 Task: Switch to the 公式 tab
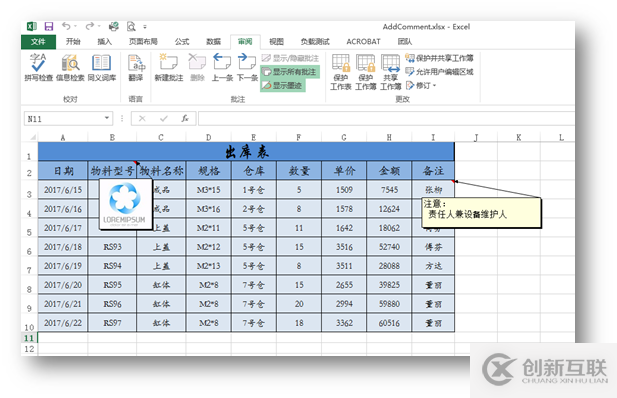point(182,42)
